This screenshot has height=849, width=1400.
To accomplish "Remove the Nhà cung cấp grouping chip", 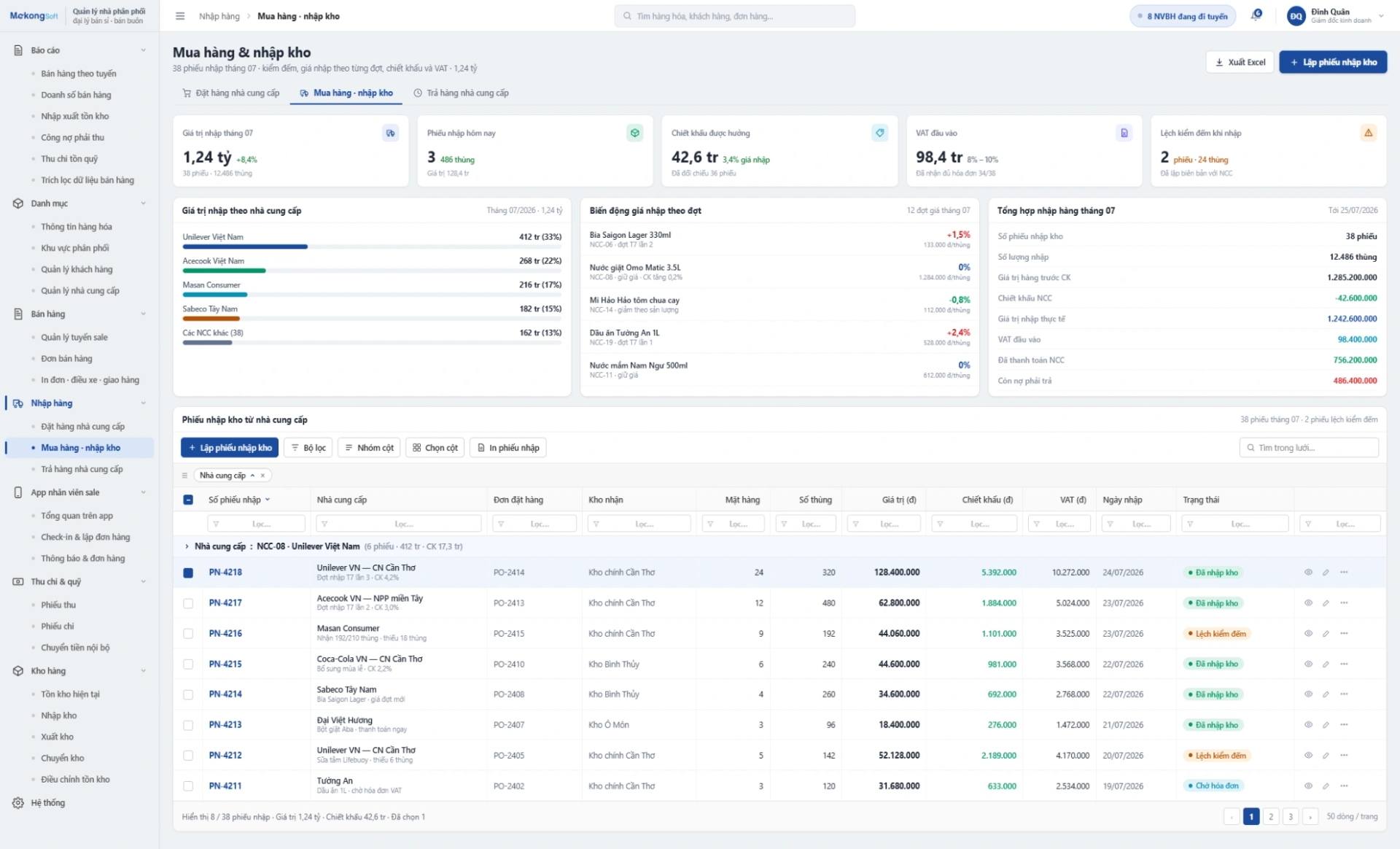I will 262,476.
